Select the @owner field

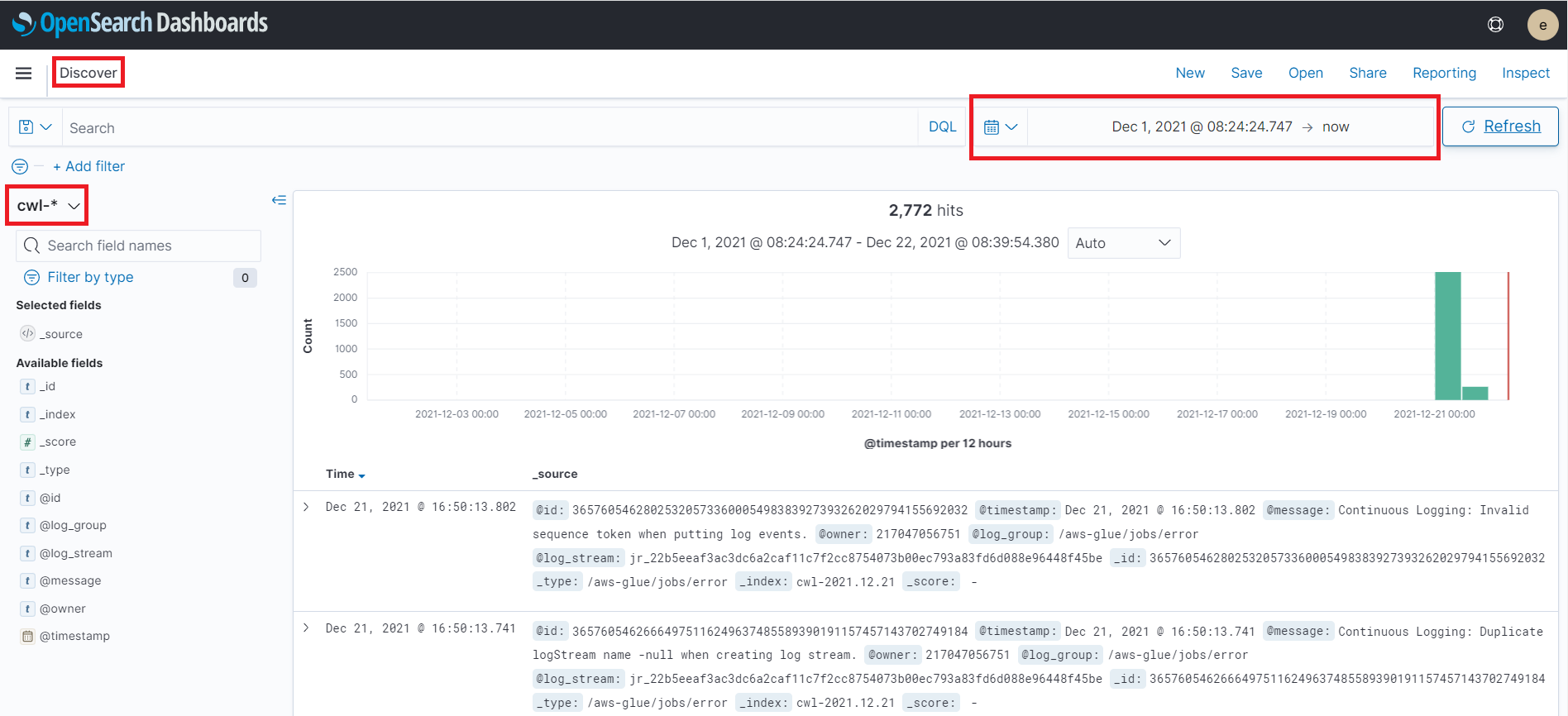point(63,609)
